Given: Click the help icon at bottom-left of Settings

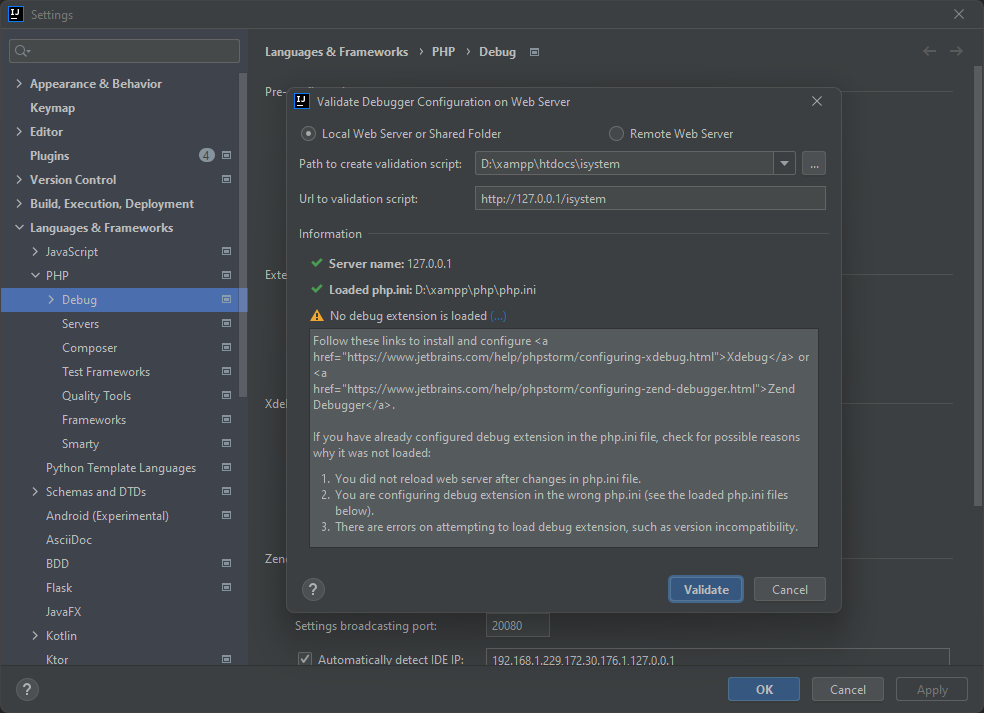Looking at the screenshot, I should point(26,689).
